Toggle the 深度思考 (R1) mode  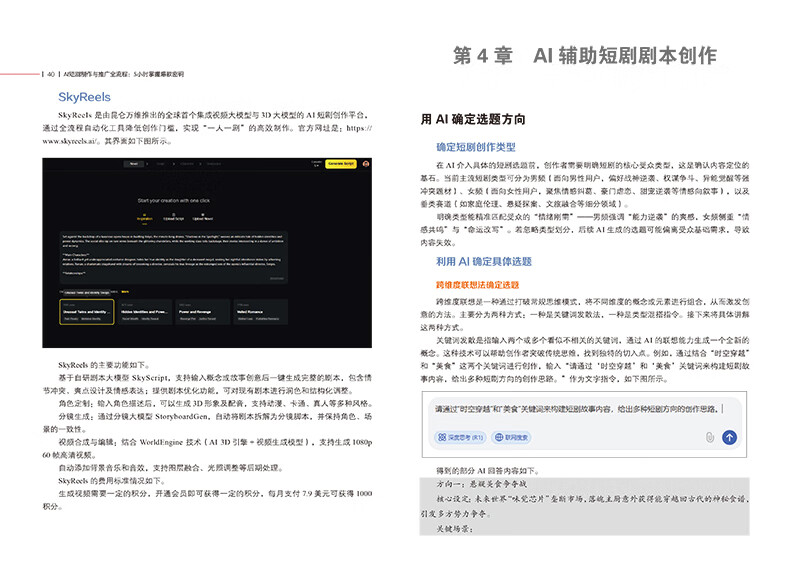(x=461, y=437)
